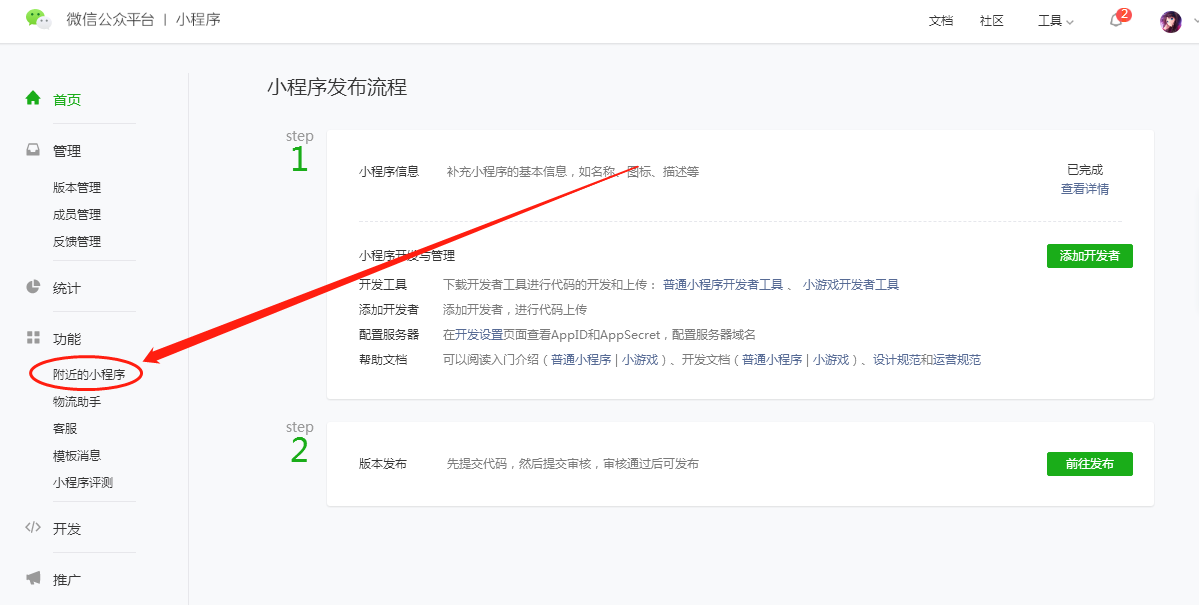Click the 查看详情 link
This screenshot has height=605, width=1199.
point(1084,189)
